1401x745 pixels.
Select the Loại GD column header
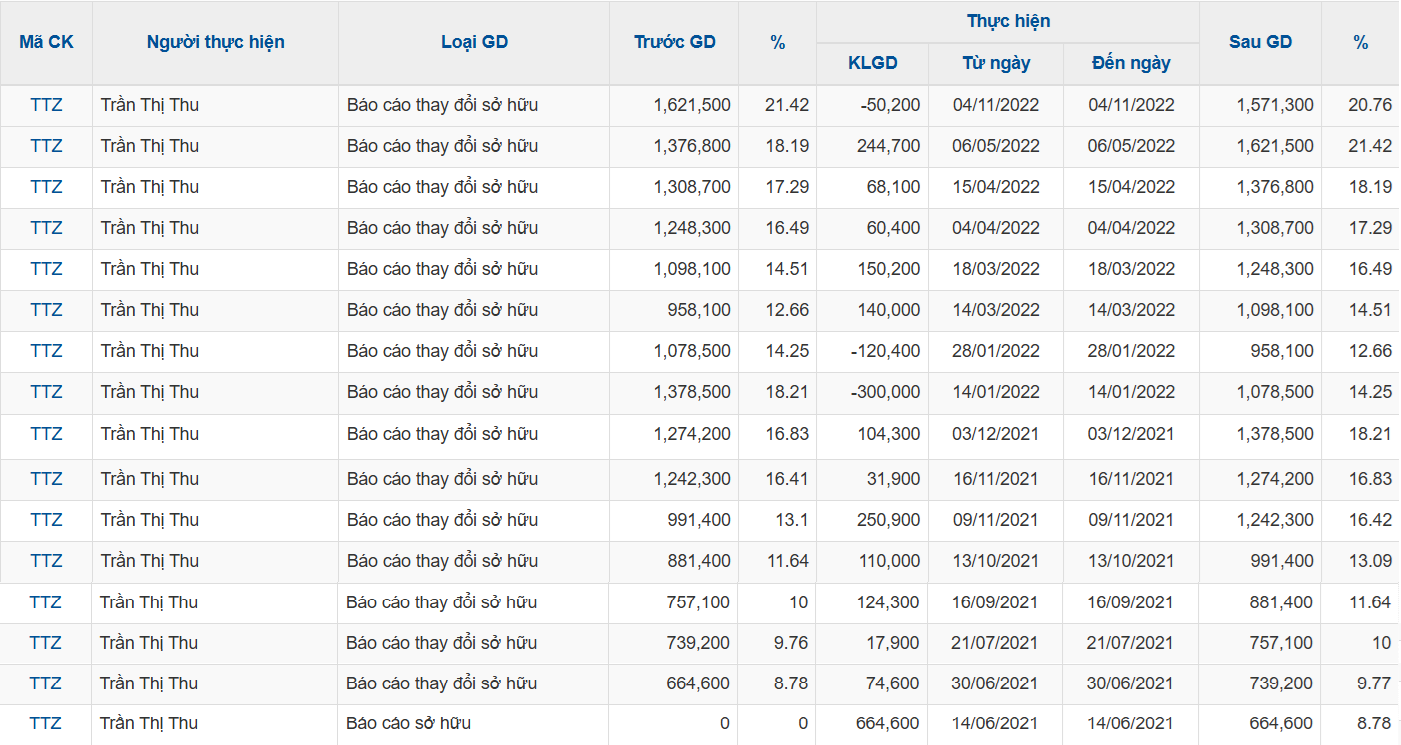pos(474,42)
